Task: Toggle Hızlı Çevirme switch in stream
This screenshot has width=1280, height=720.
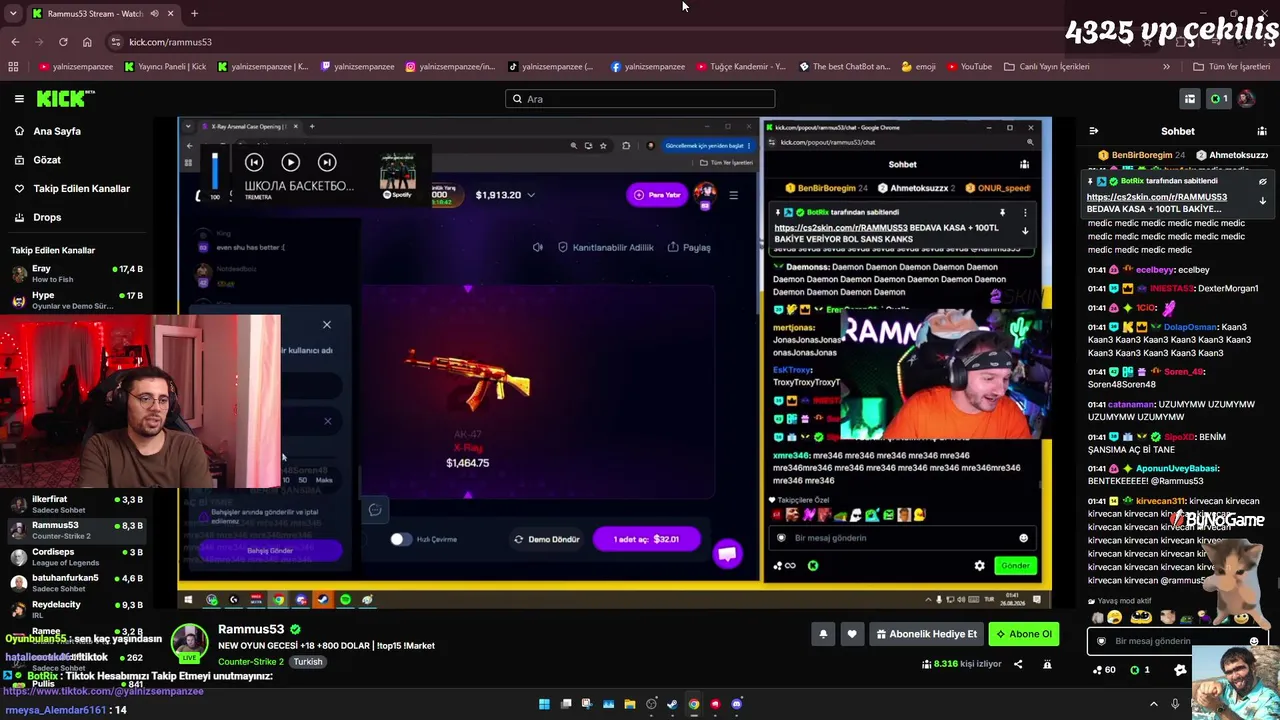Action: (x=400, y=539)
